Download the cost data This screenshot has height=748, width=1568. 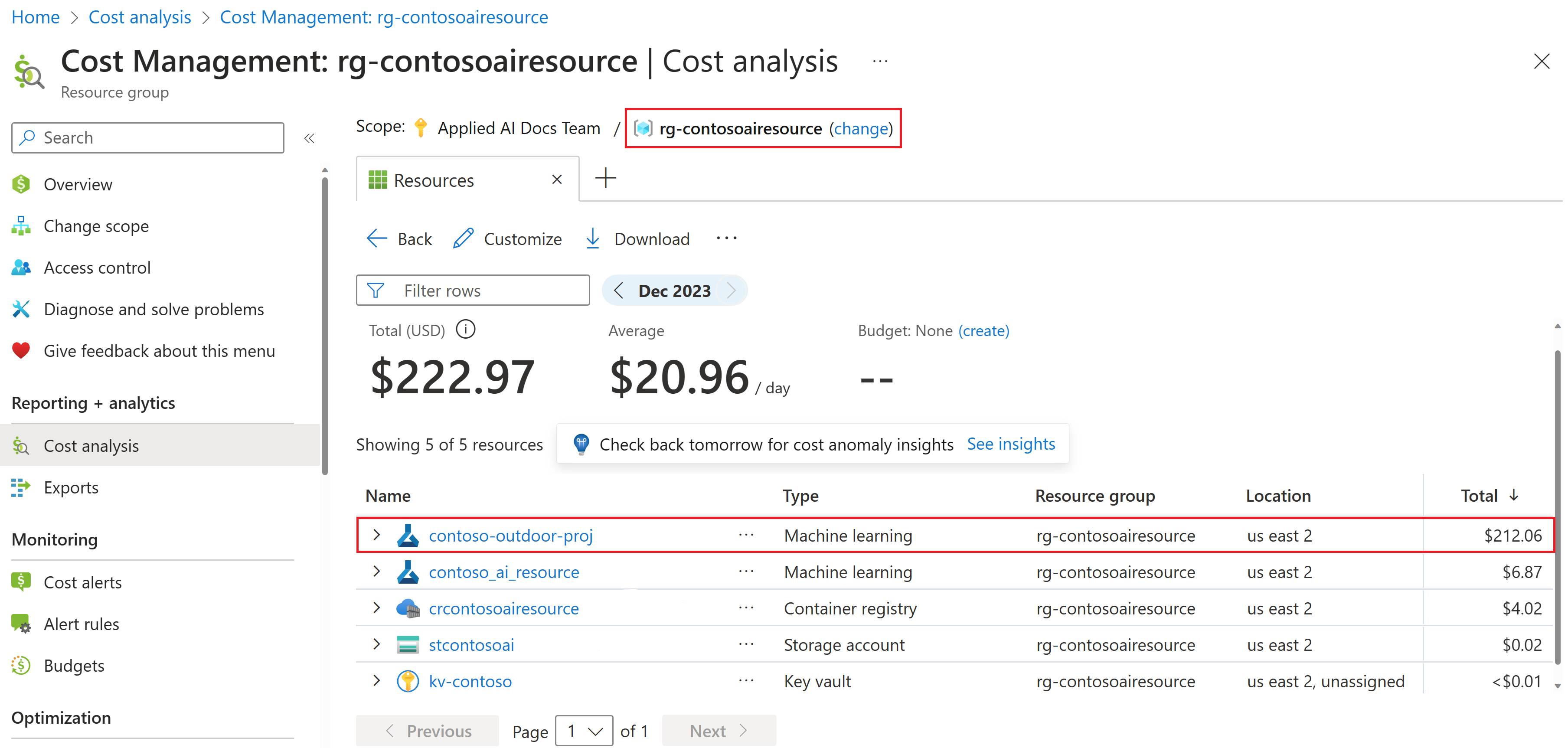637,238
